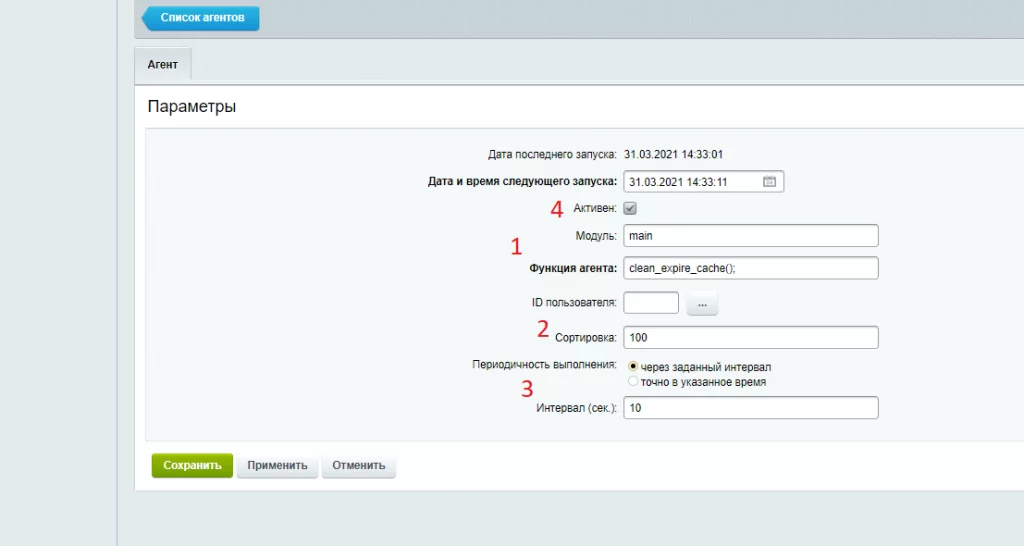Select 'через заданный интервал' radio option
Image resolution: width=1024 pixels, height=546 pixels.
coord(632,367)
